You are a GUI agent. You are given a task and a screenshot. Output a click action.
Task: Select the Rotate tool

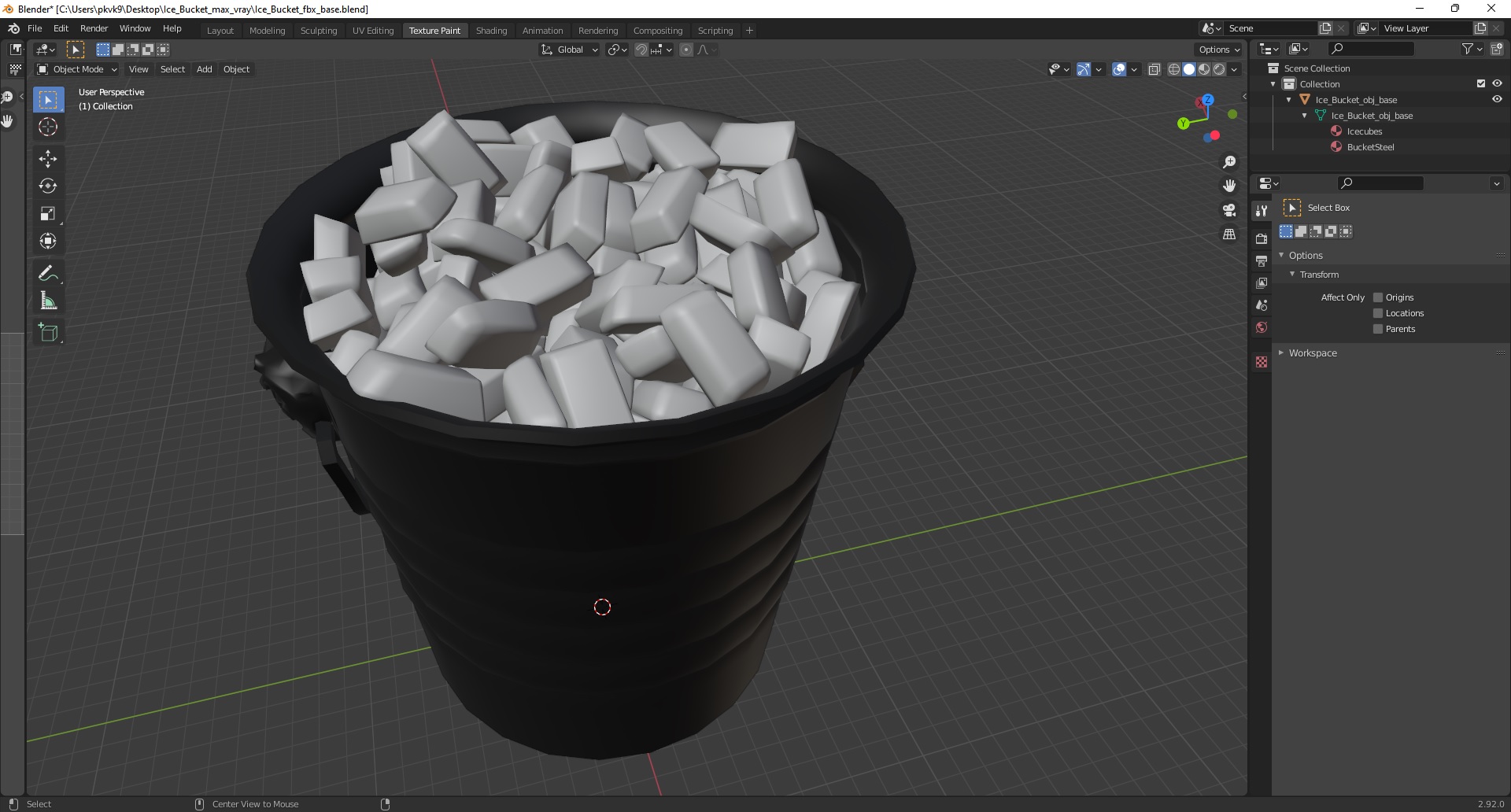(48, 186)
